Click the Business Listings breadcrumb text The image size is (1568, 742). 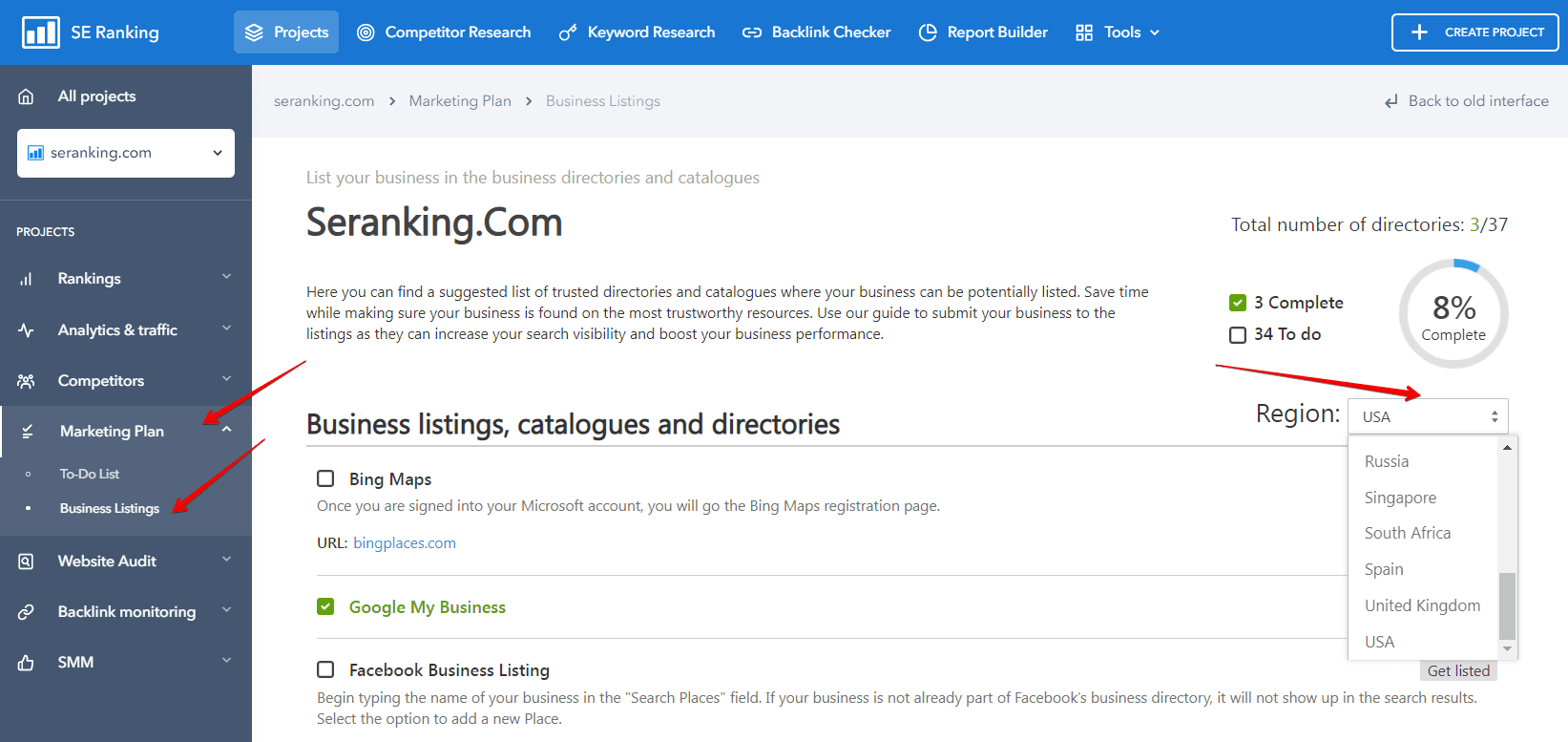point(603,101)
